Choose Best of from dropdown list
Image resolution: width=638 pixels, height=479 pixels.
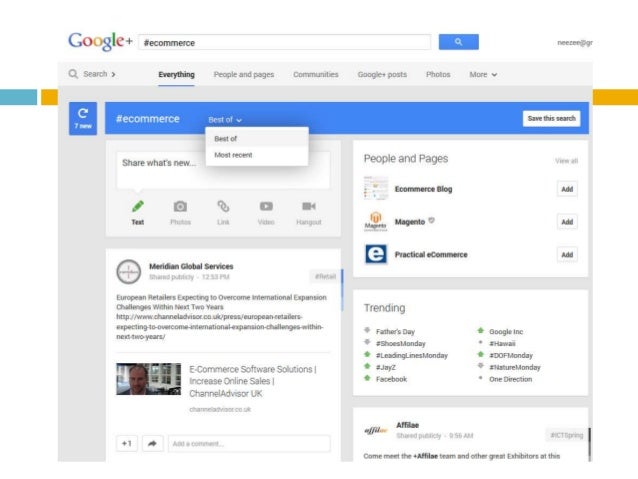pyautogui.click(x=257, y=138)
